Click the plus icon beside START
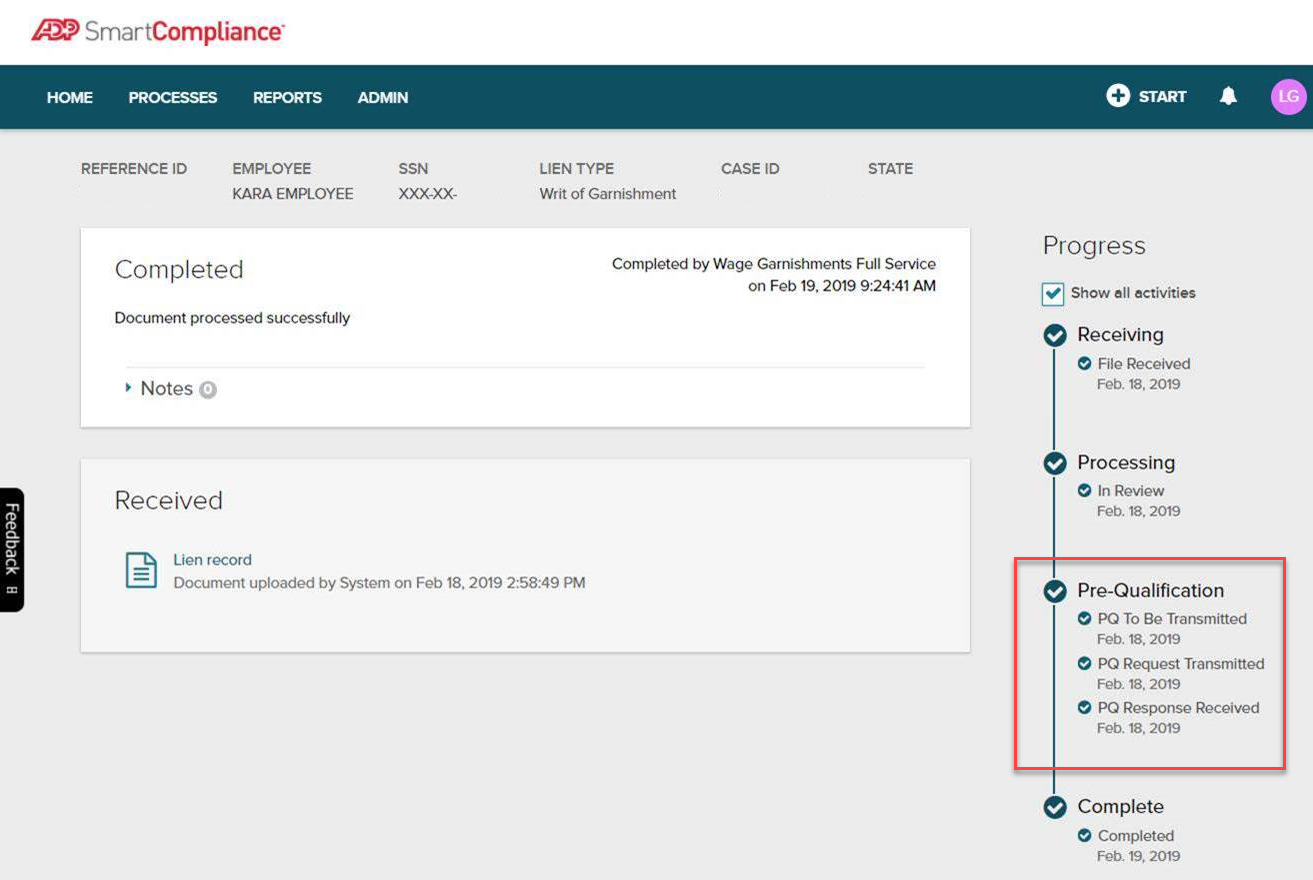 pos(1118,96)
